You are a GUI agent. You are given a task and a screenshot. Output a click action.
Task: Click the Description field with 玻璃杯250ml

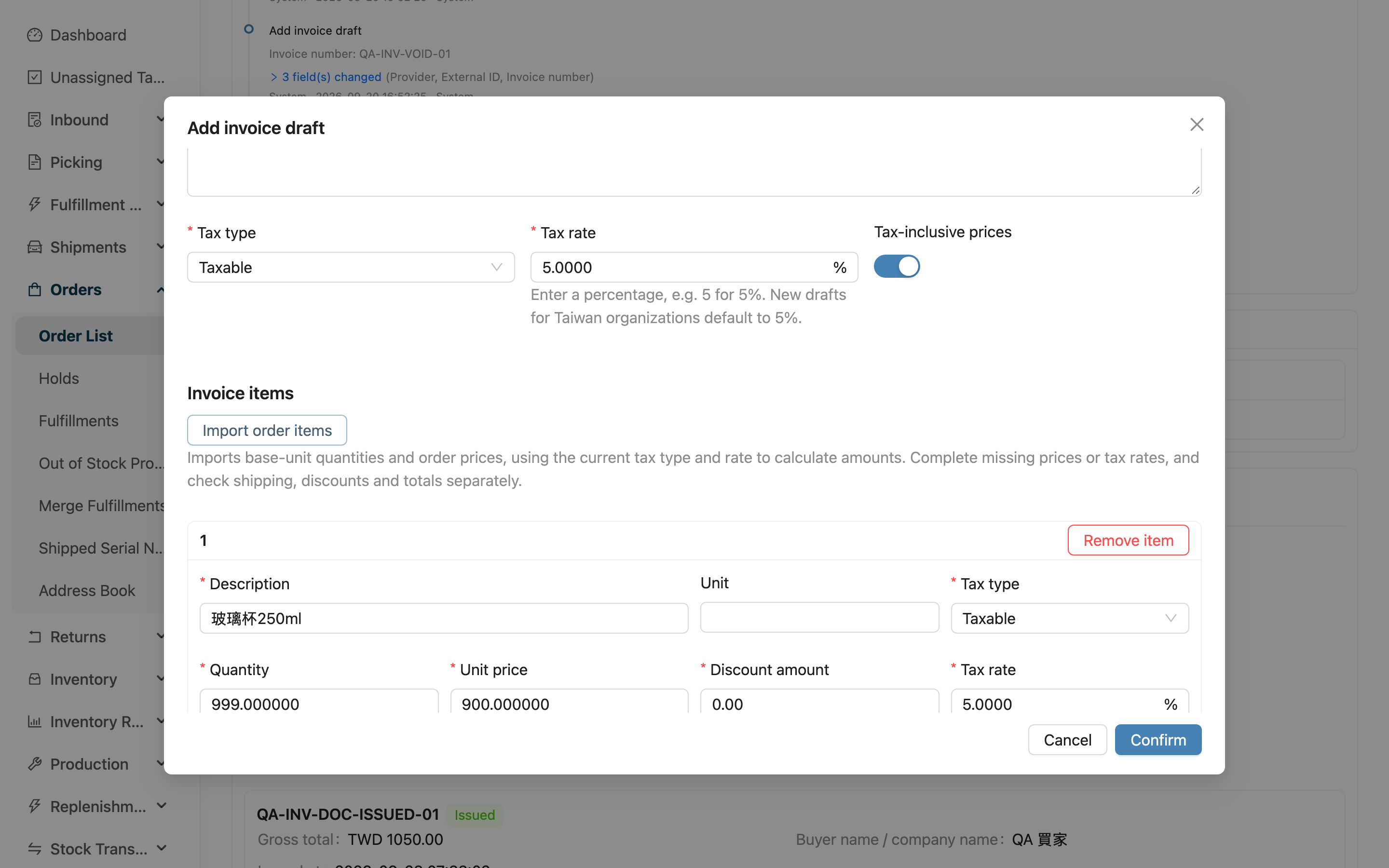coord(444,618)
